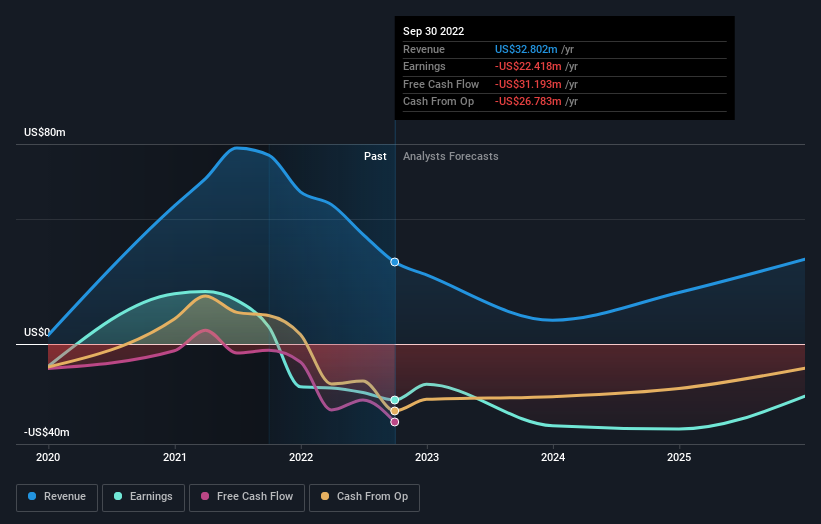Viewport: 821px width, 524px height.
Task: Click the orange Cash From Op data point
Action: [x=395, y=411]
